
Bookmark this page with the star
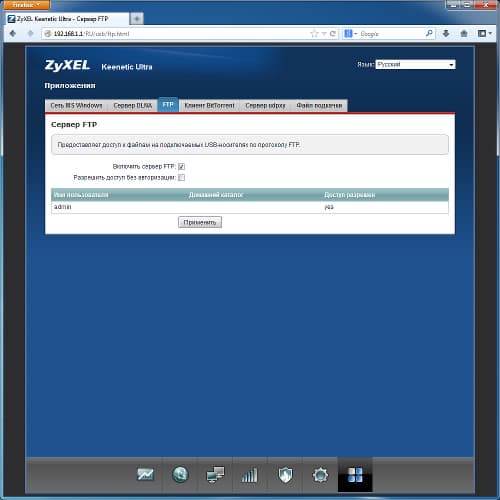314,34
